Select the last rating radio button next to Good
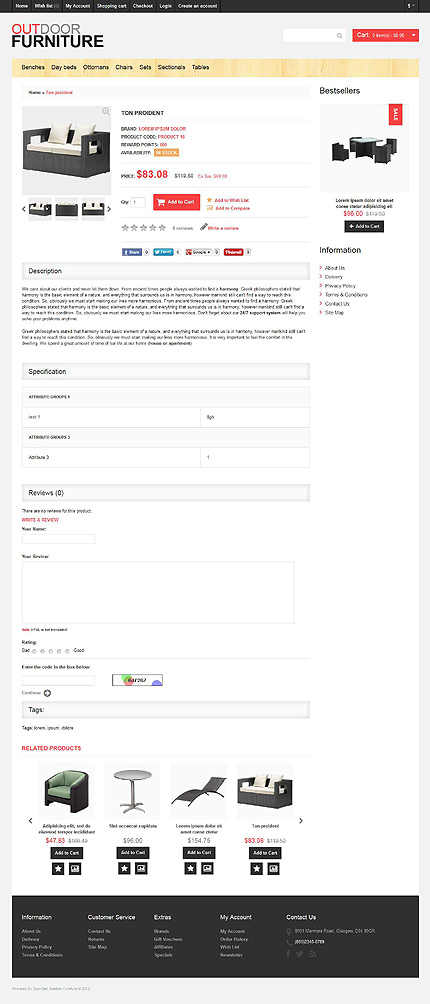The image size is (430, 1004). point(67,651)
